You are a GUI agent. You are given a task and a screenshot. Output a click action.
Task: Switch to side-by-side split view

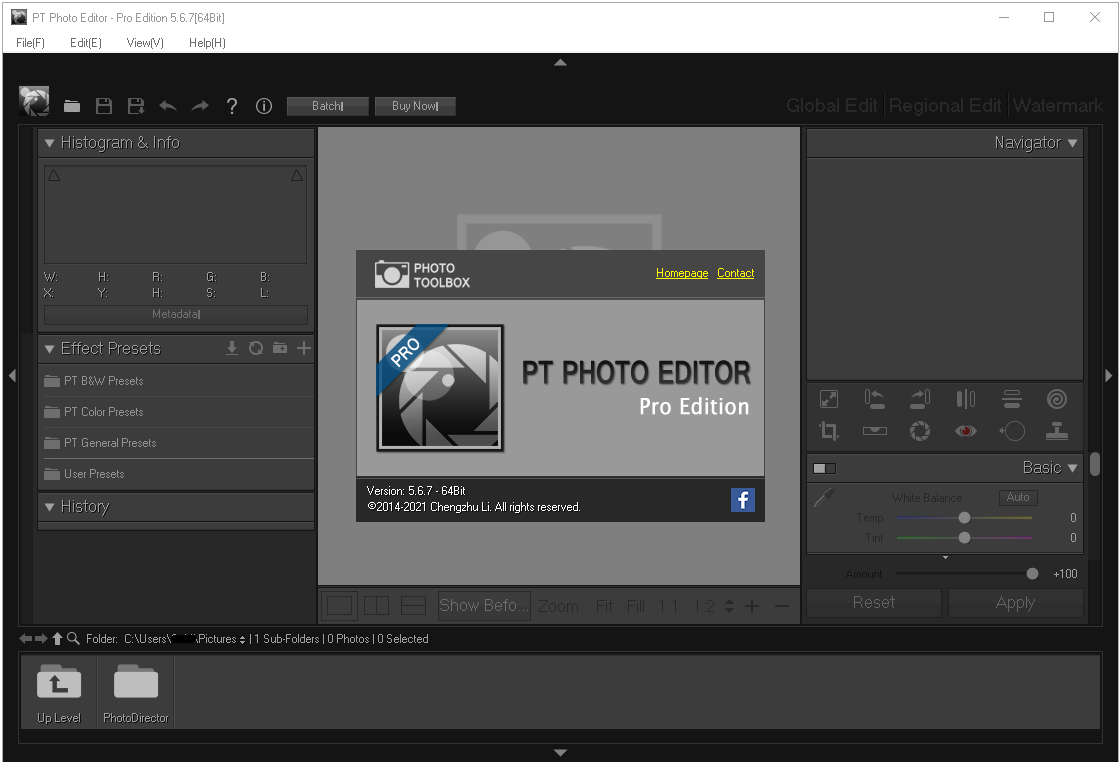click(376, 605)
